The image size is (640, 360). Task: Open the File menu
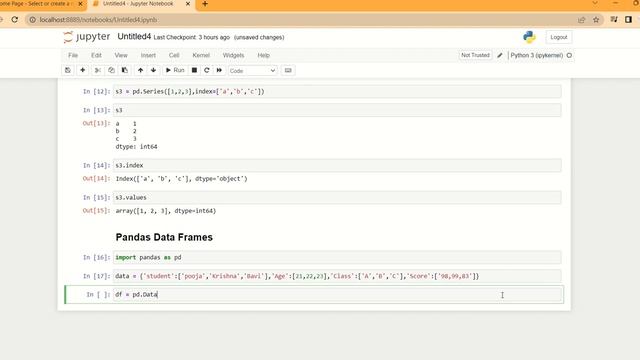pos(73,55)
